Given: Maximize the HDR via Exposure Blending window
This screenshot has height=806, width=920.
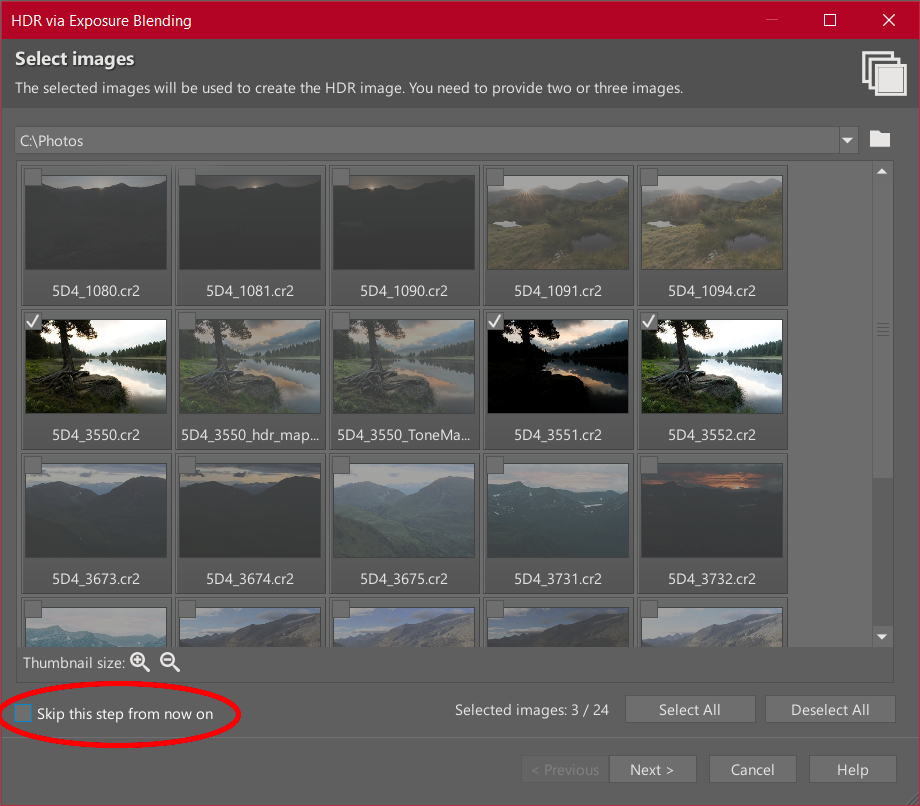Looking at the screenshot, I should pyautogui.click(x=830, y=20).
